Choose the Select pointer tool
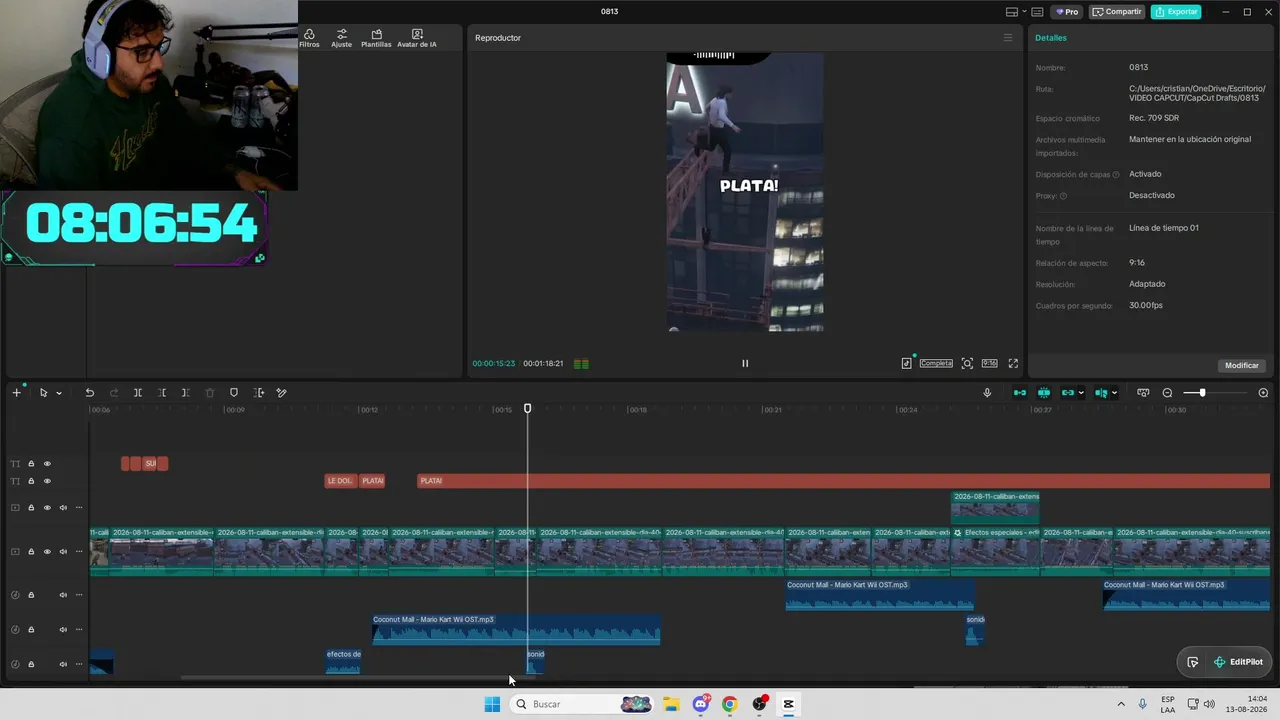The width and height of the screenshot is (1280, 720). point(43,393)
